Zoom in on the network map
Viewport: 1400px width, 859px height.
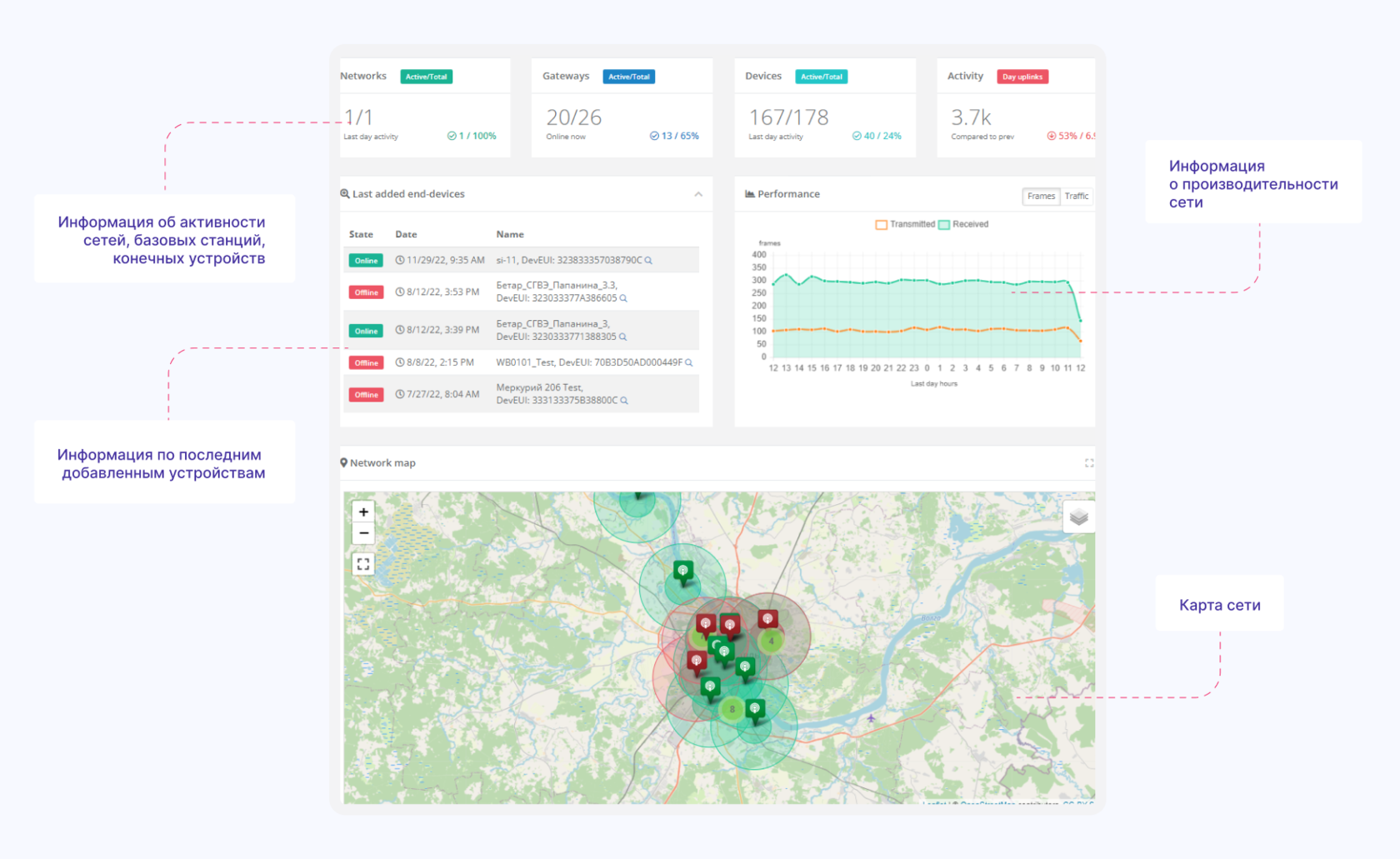[363, 512]
